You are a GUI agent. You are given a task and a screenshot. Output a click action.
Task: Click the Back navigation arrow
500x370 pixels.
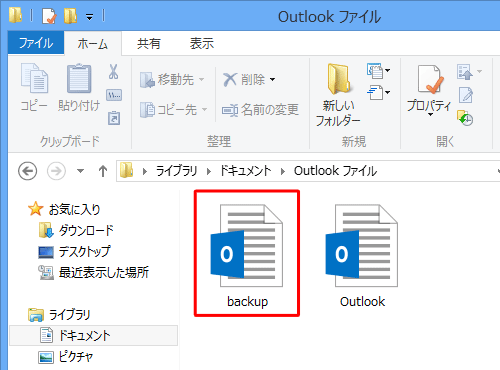(27, 171)
